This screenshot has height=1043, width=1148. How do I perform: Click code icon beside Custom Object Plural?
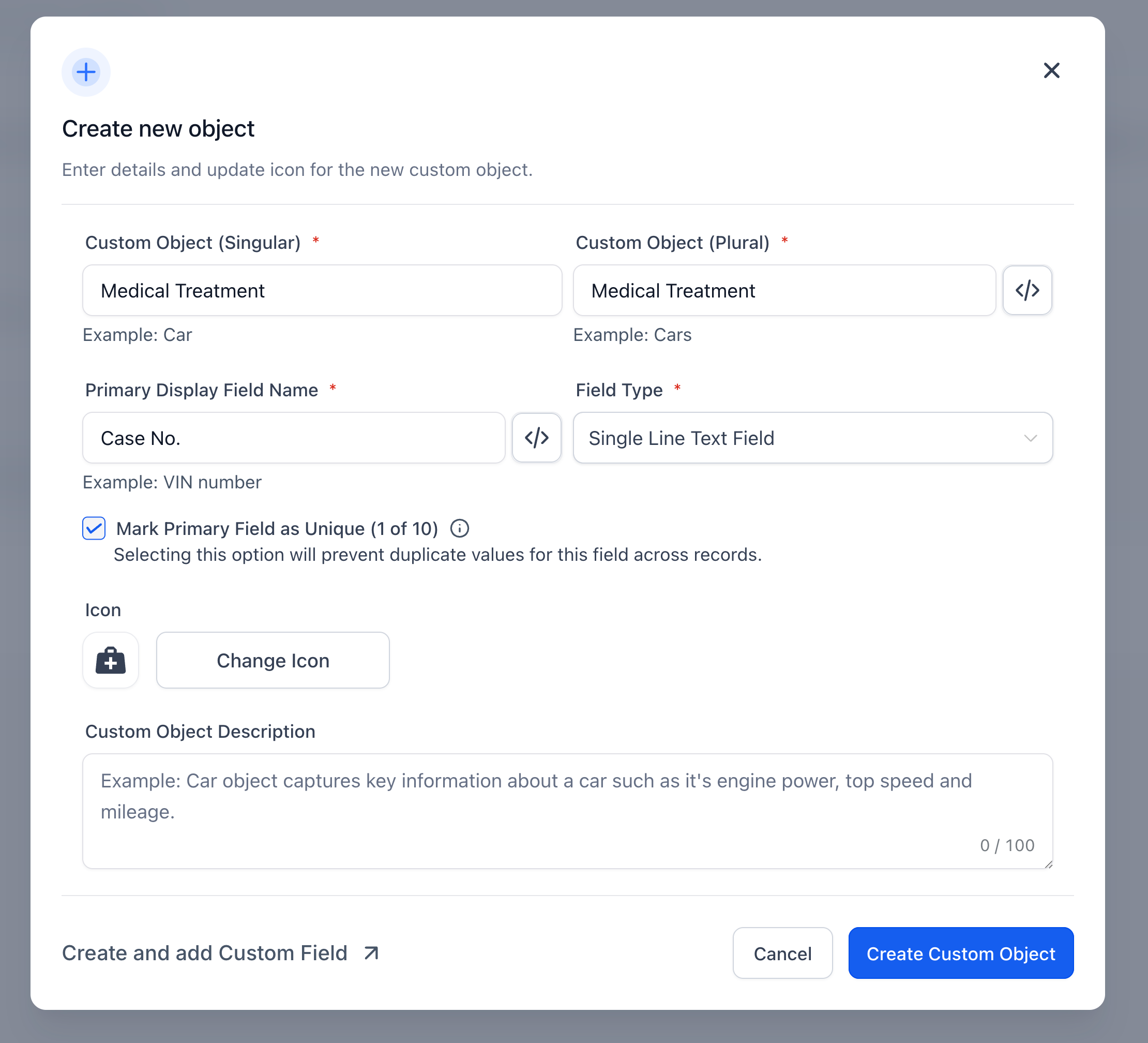(x=1026, y=291)
